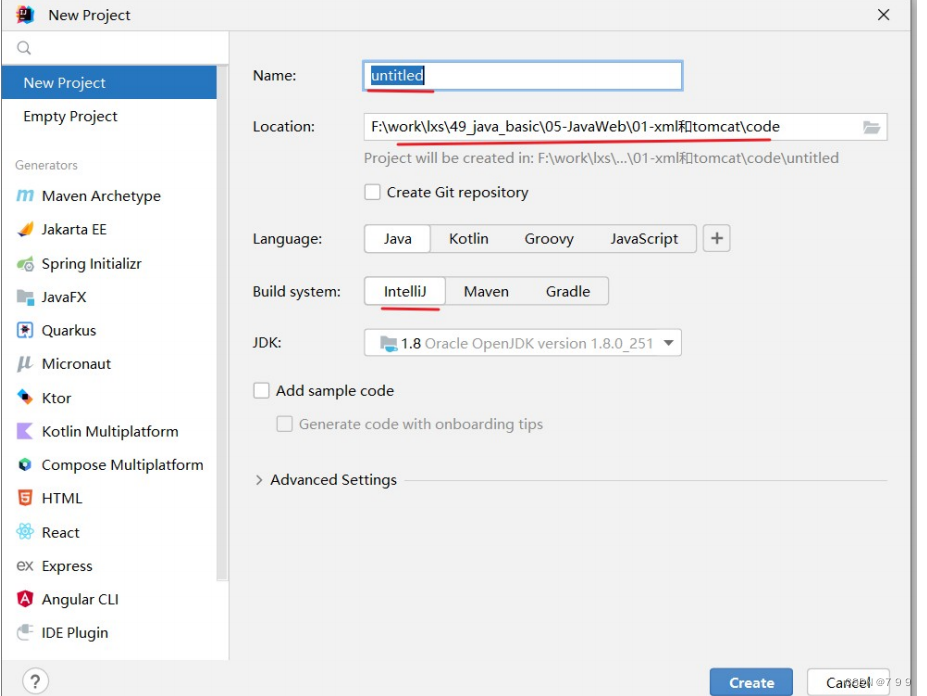The image size is (927, 696).
Task: Open the JDK version dropdown arrow
Action: tap(669, 343)
